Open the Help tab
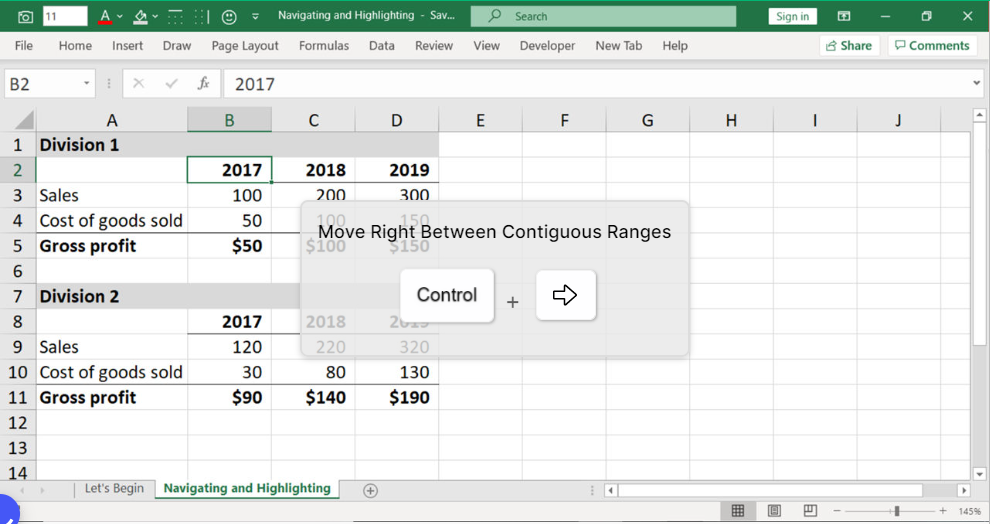The width and height of the screenshot is (990, 524). point(675,45)
